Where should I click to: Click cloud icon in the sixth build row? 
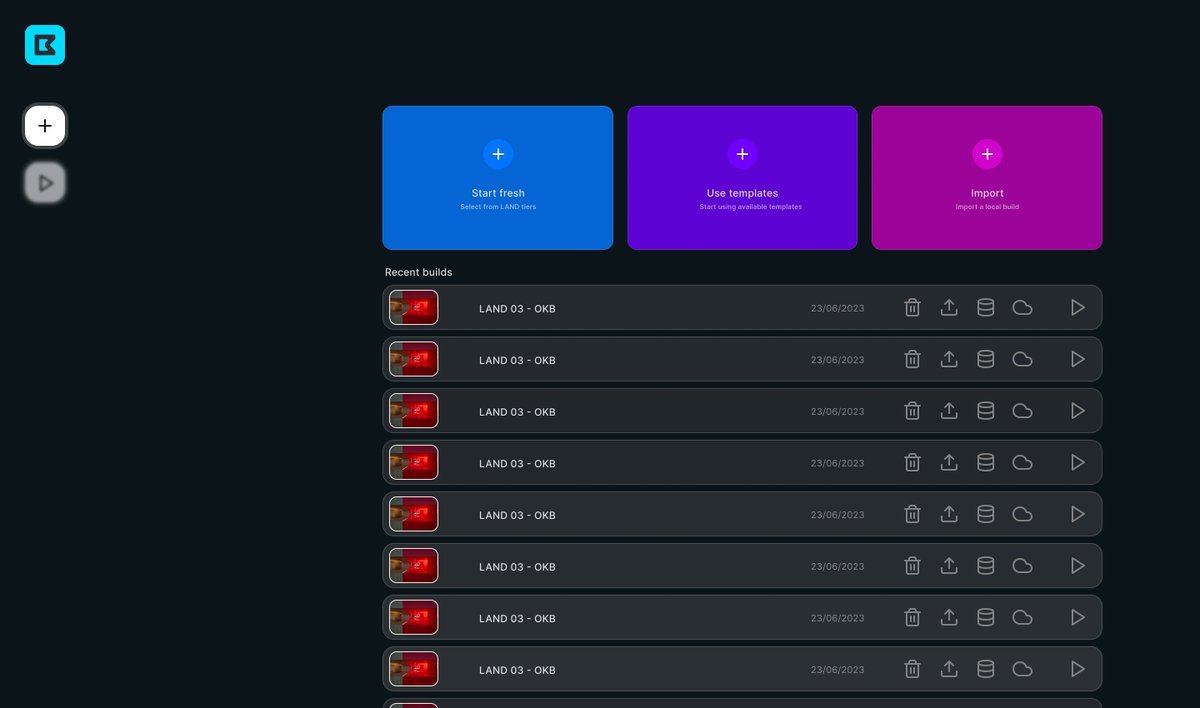[x=1022, y=566]
